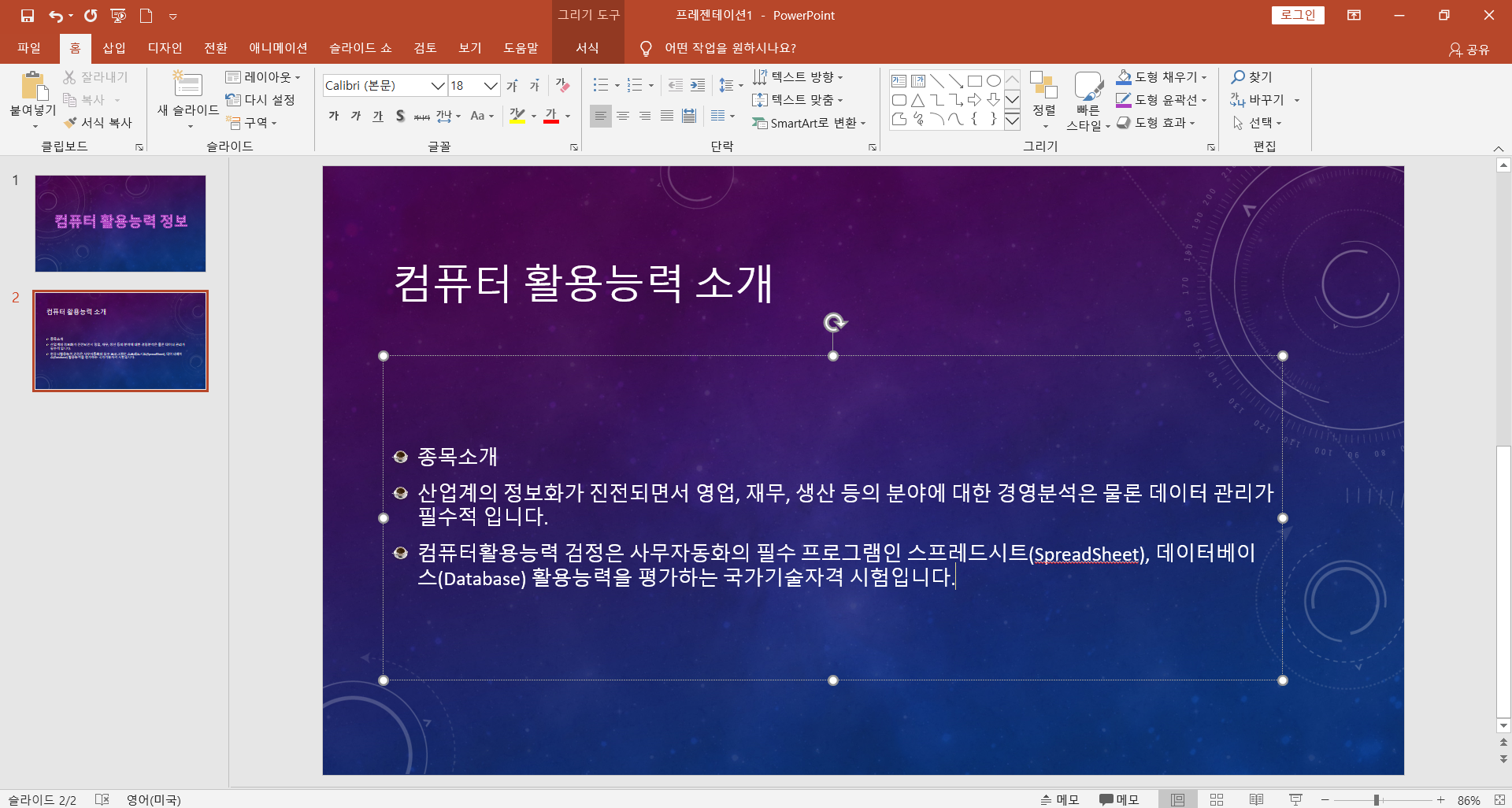This screenshot has height=808, width=1512.
Task: Justify the paragraph text
Action: [x=667, y=116]
